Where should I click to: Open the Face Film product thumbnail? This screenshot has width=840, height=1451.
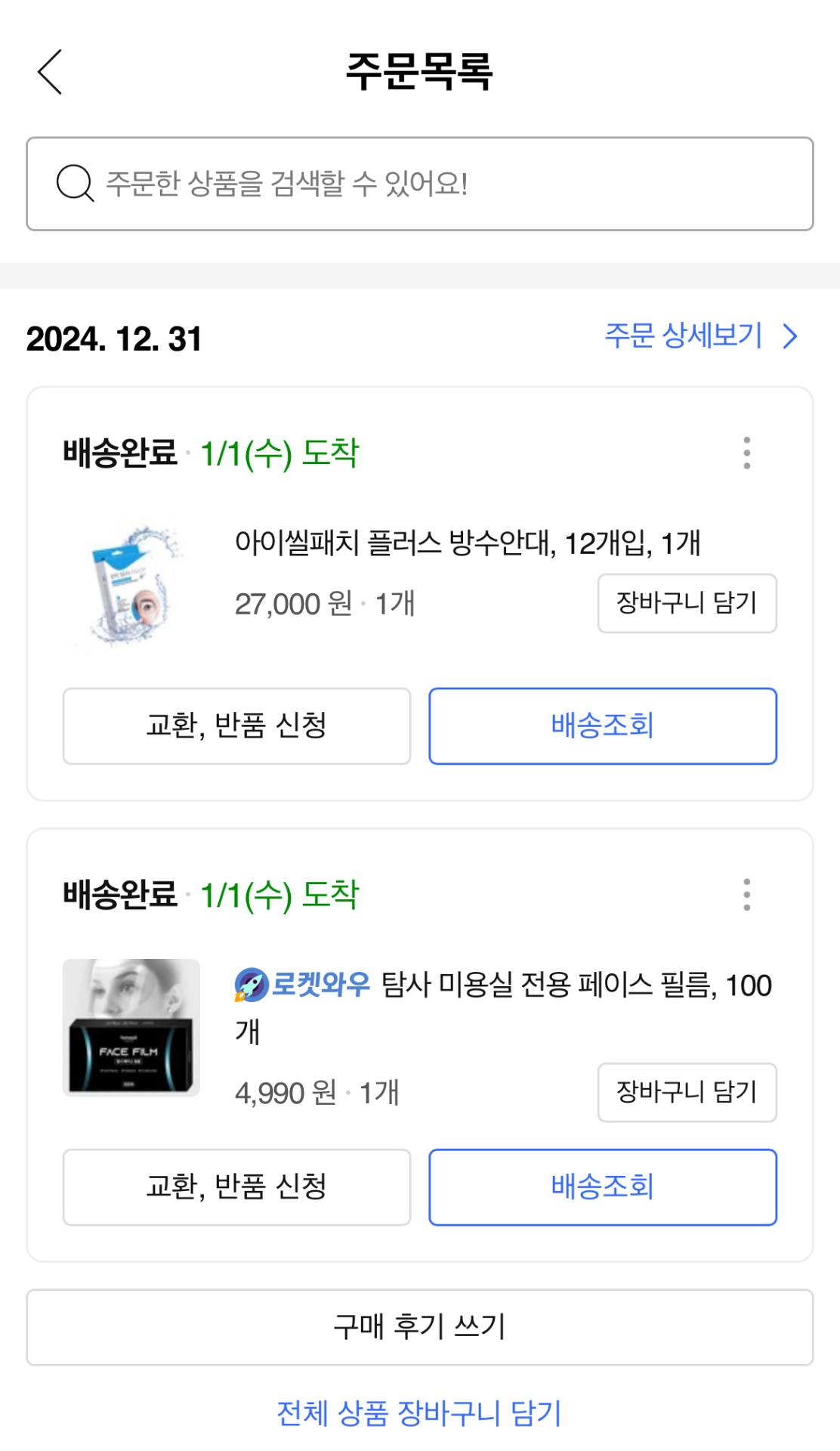(131, 1027)
